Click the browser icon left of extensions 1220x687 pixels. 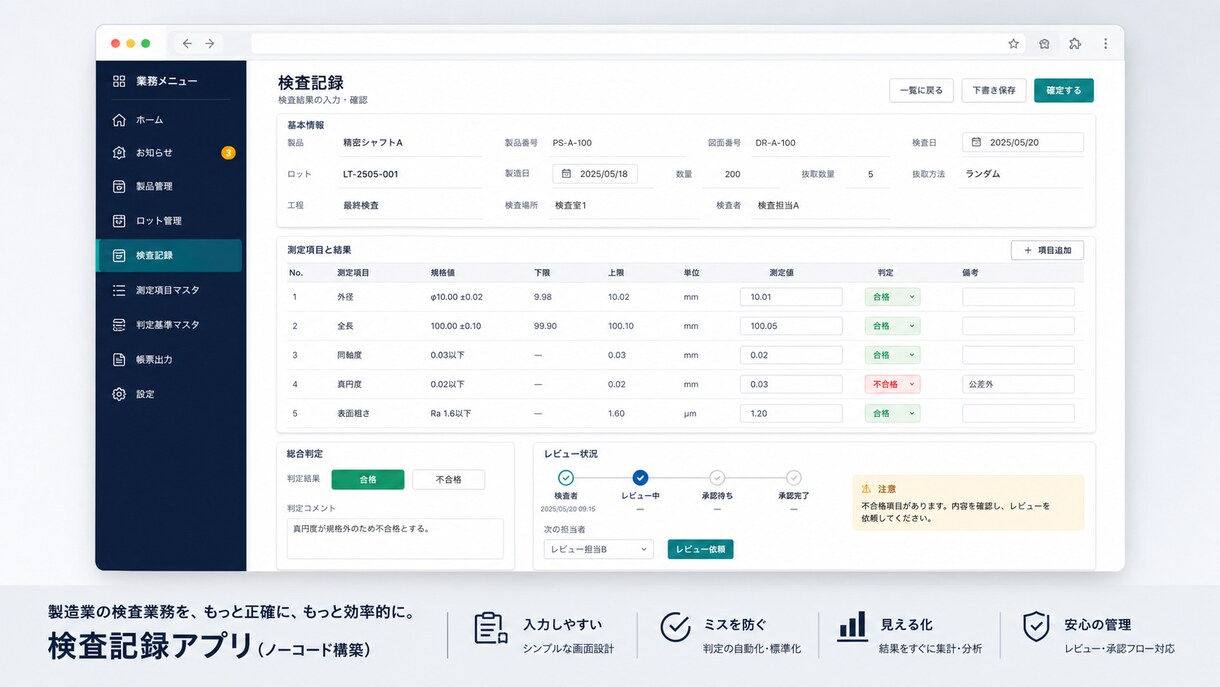[x=1044, y=43]
